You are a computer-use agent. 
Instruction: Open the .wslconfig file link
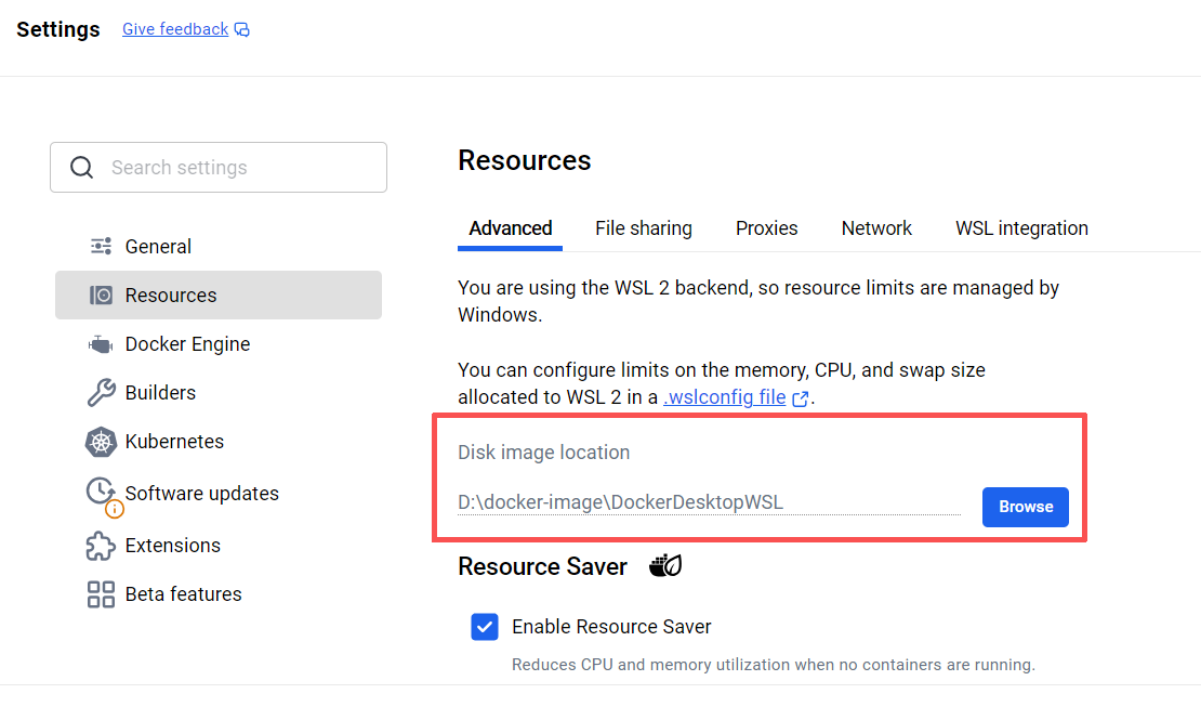(725, 397)
